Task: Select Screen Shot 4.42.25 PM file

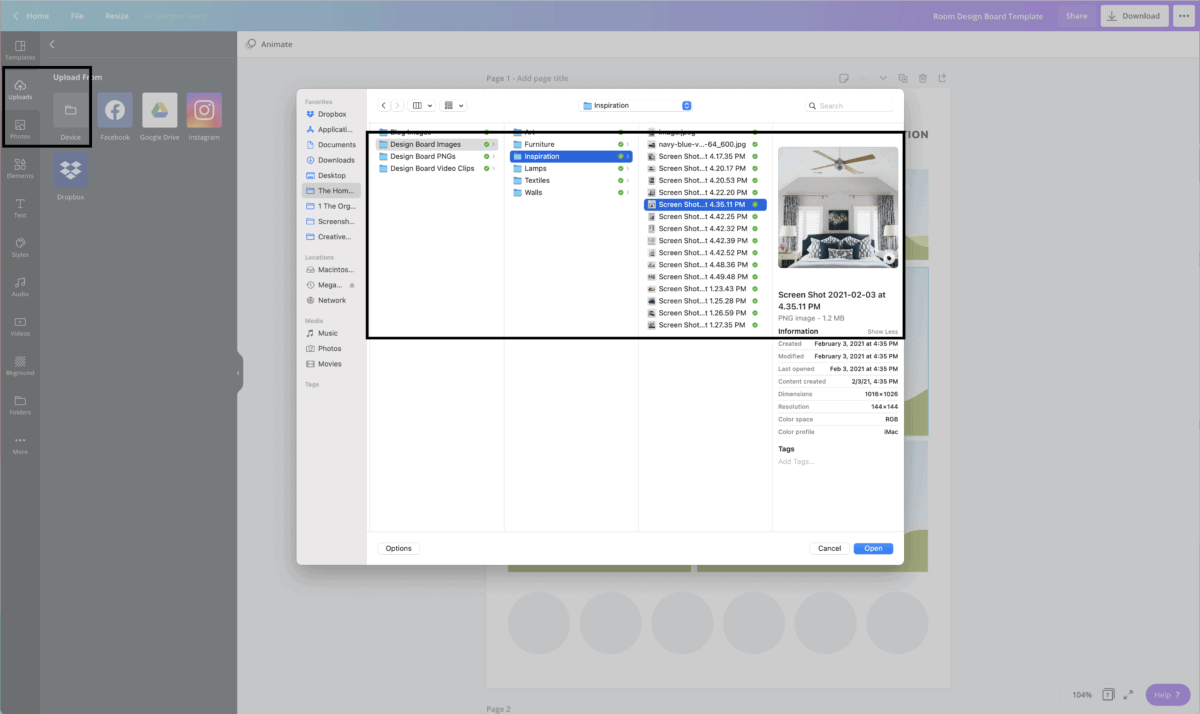Action: coord(702,216)
